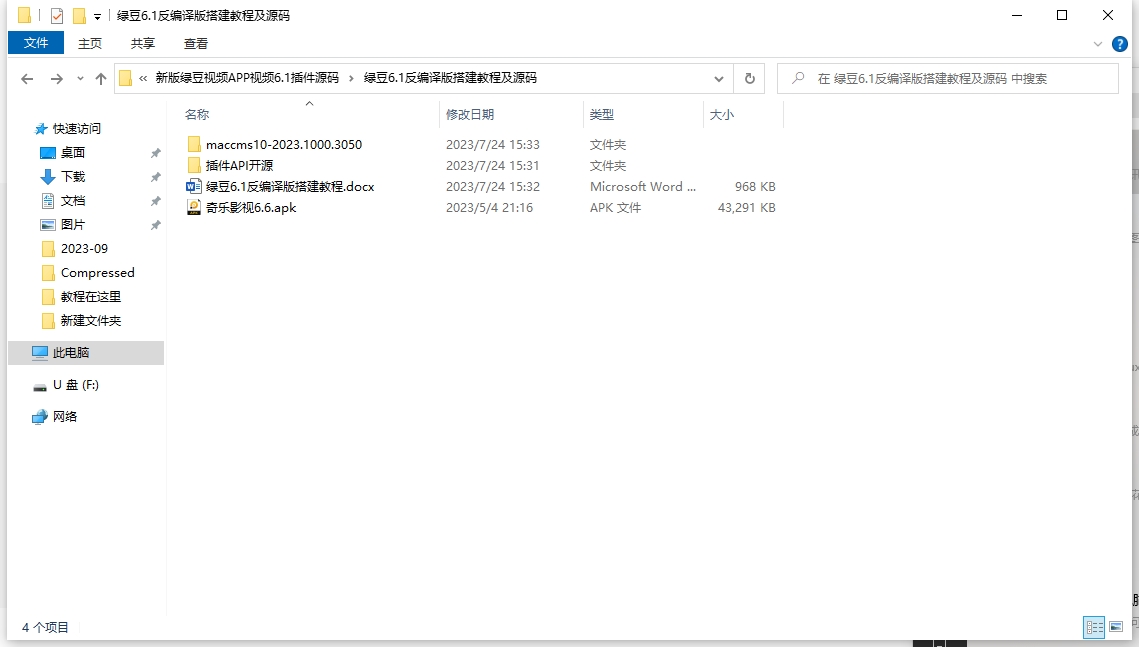Go back with the left arrow
The height and width of the screenshot is (647, 1139).
27,78
